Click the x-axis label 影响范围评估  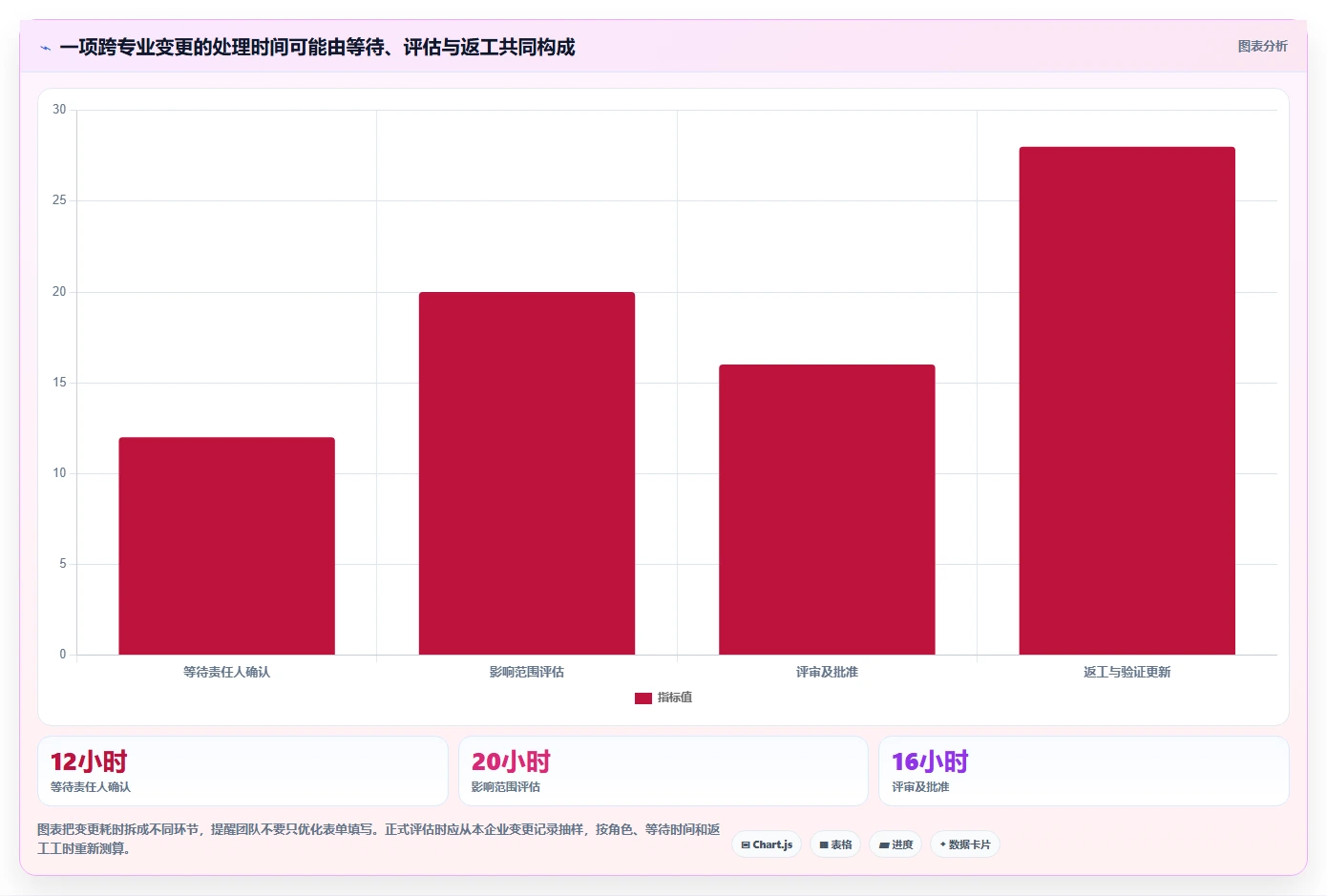[x=527, y=672]
